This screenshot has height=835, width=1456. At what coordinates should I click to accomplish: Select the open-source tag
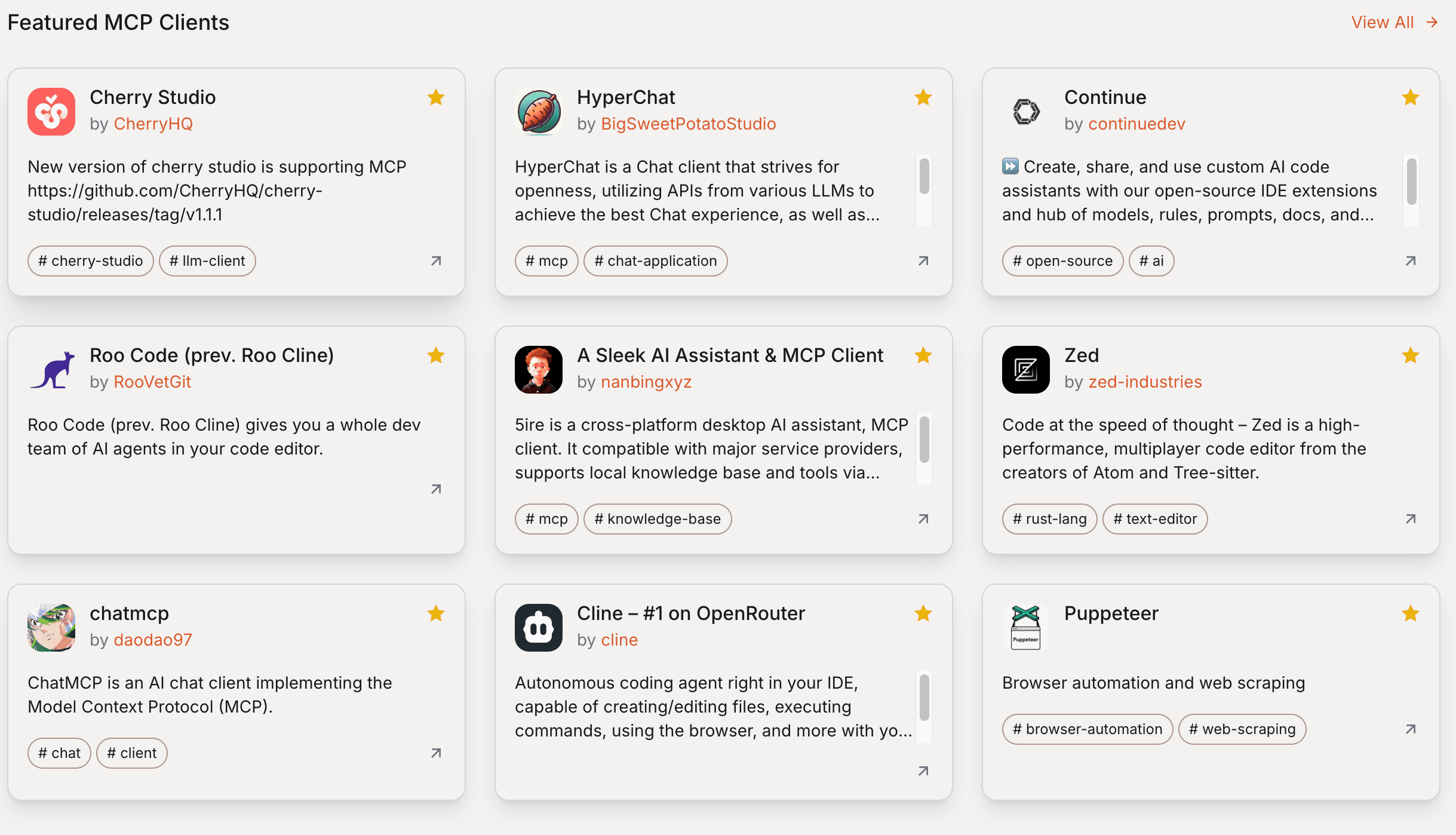click(x=1063, y=261)
